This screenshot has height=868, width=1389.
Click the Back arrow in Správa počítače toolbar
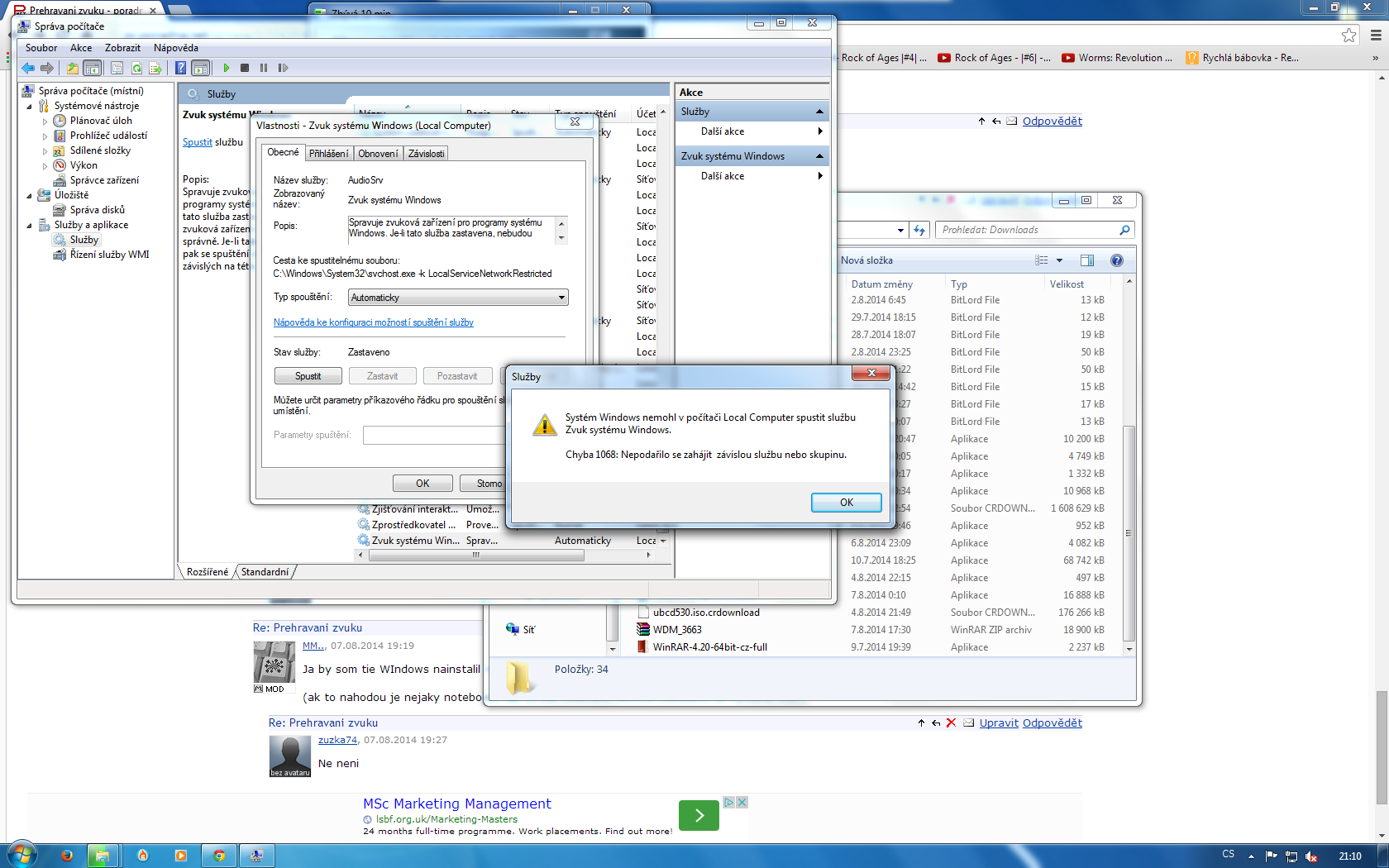pyautogui.click(x=28, y=68)
